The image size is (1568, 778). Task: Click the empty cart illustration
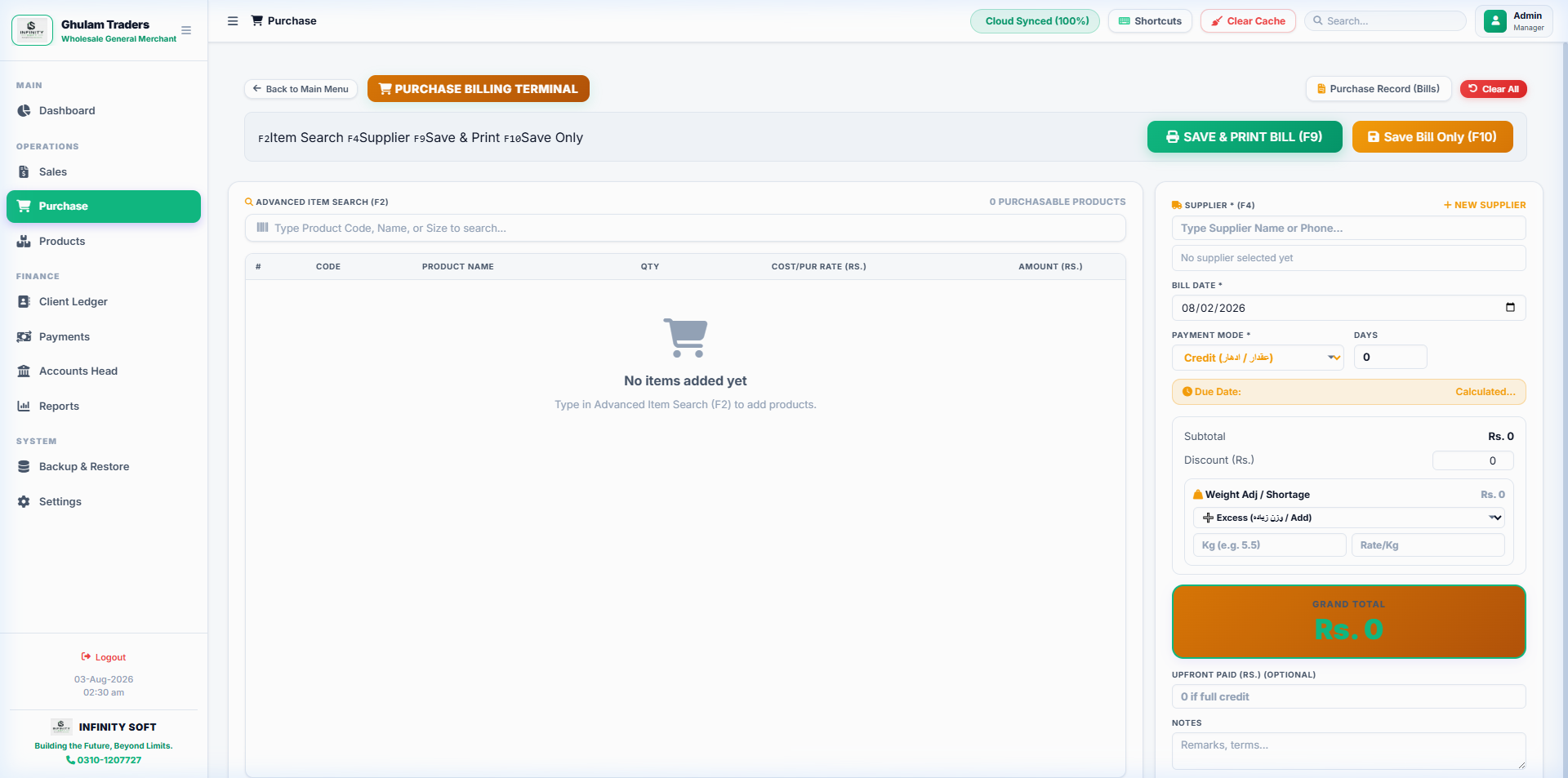[685, 337]
